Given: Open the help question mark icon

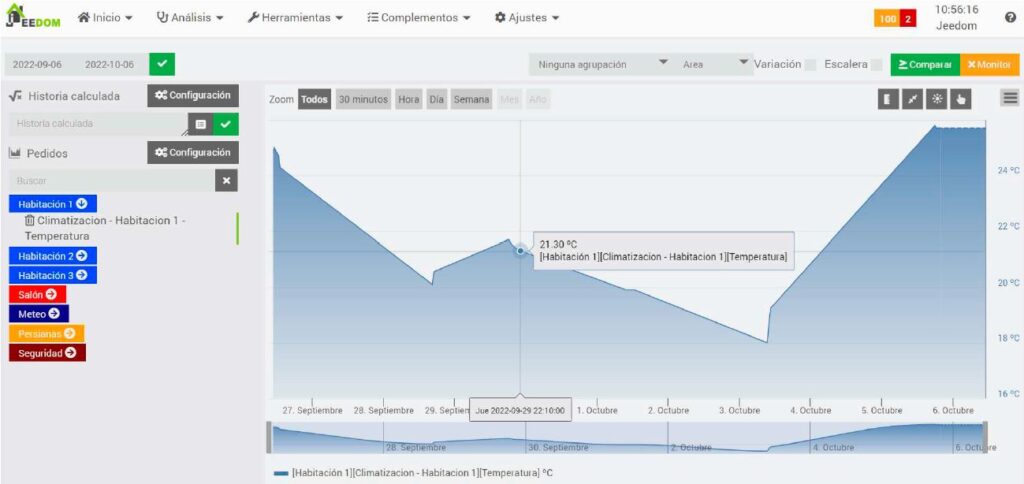Looking at the screenshot, I should [1010, 18].
